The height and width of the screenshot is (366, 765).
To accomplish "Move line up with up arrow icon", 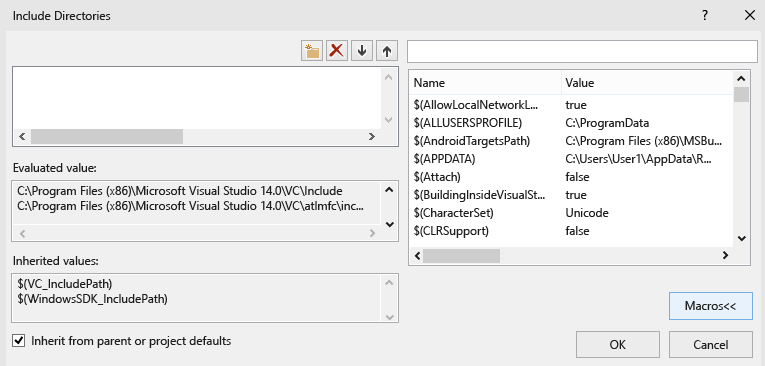I will (x=387, y=51).
